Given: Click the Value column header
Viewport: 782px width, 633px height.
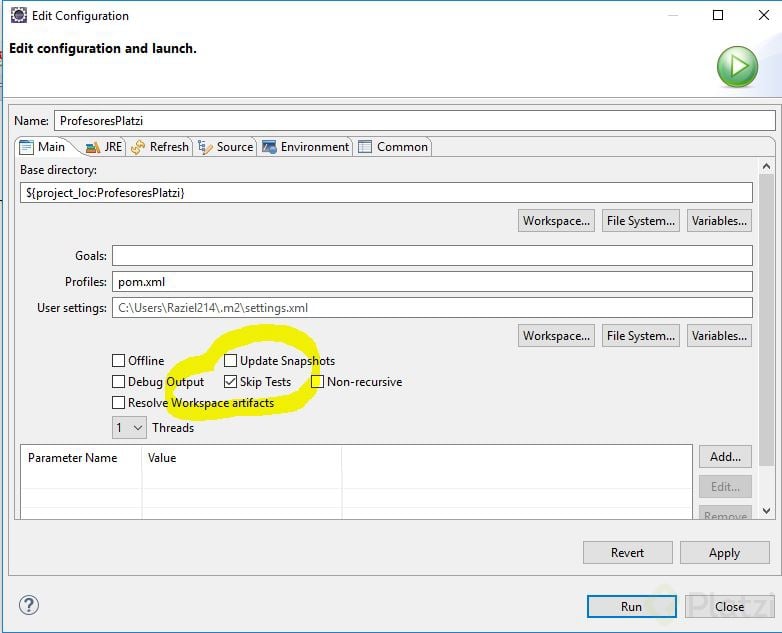Looking at the screenshot, I should 242,458.
